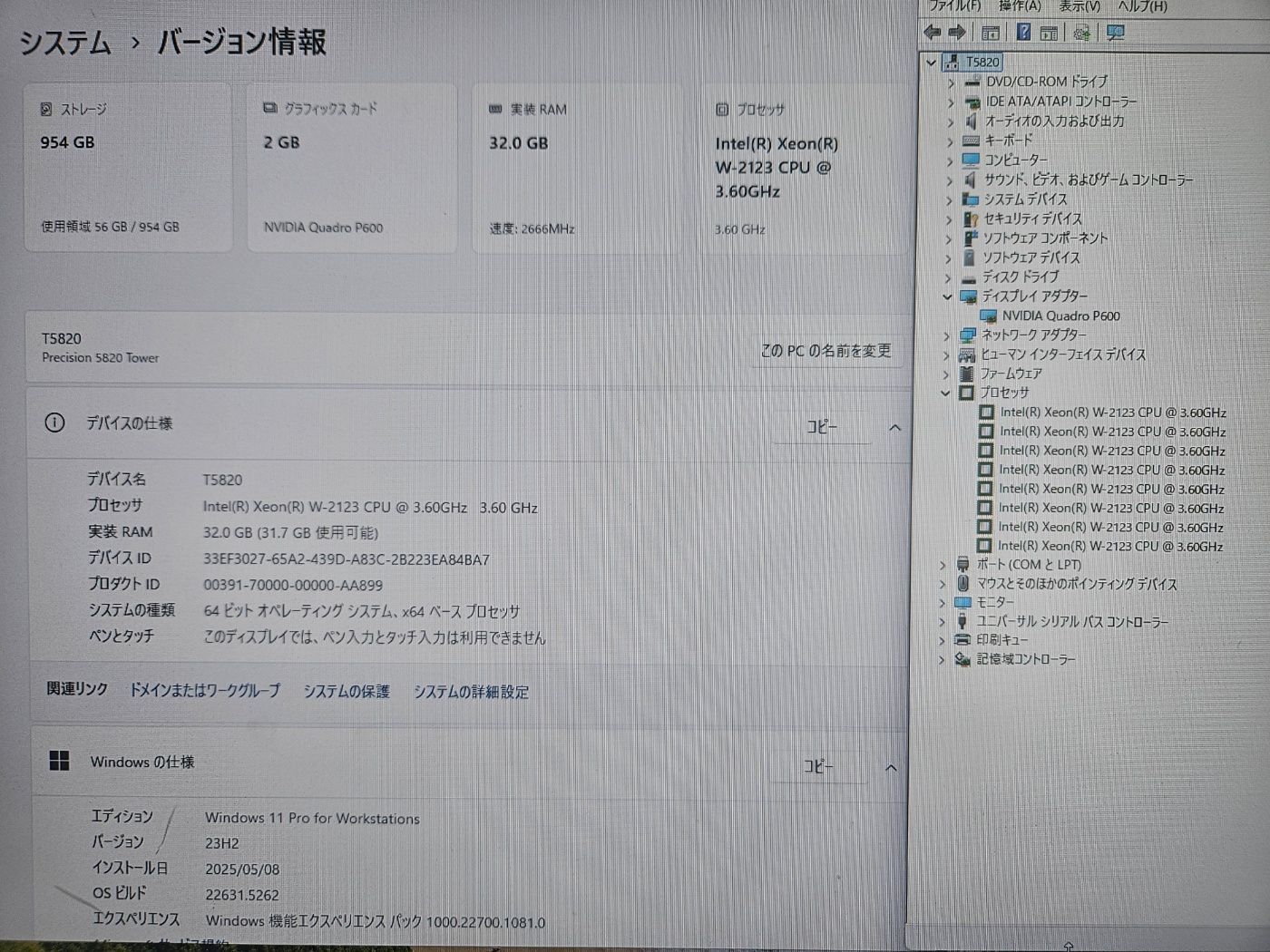Copy device specs with デバイスの仕様 コピー button

pos(822,426)
